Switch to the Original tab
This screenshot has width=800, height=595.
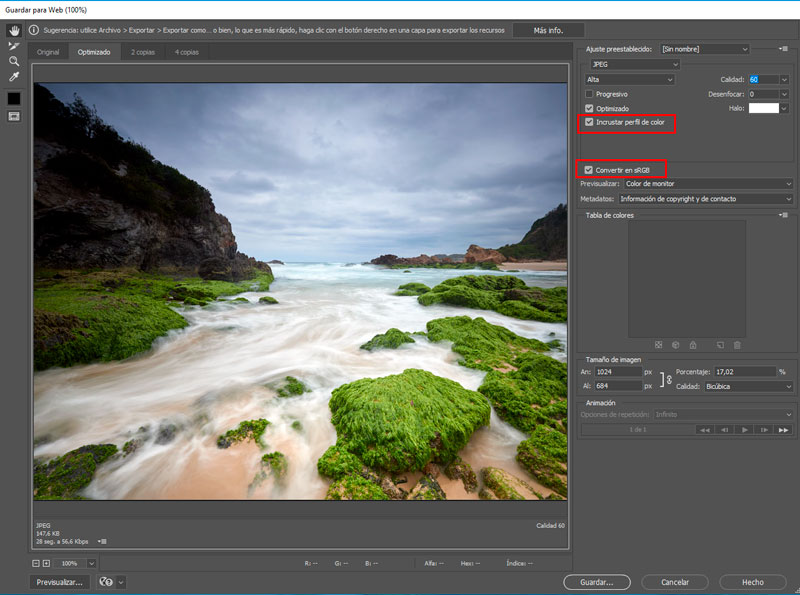[x=48, y=51]
